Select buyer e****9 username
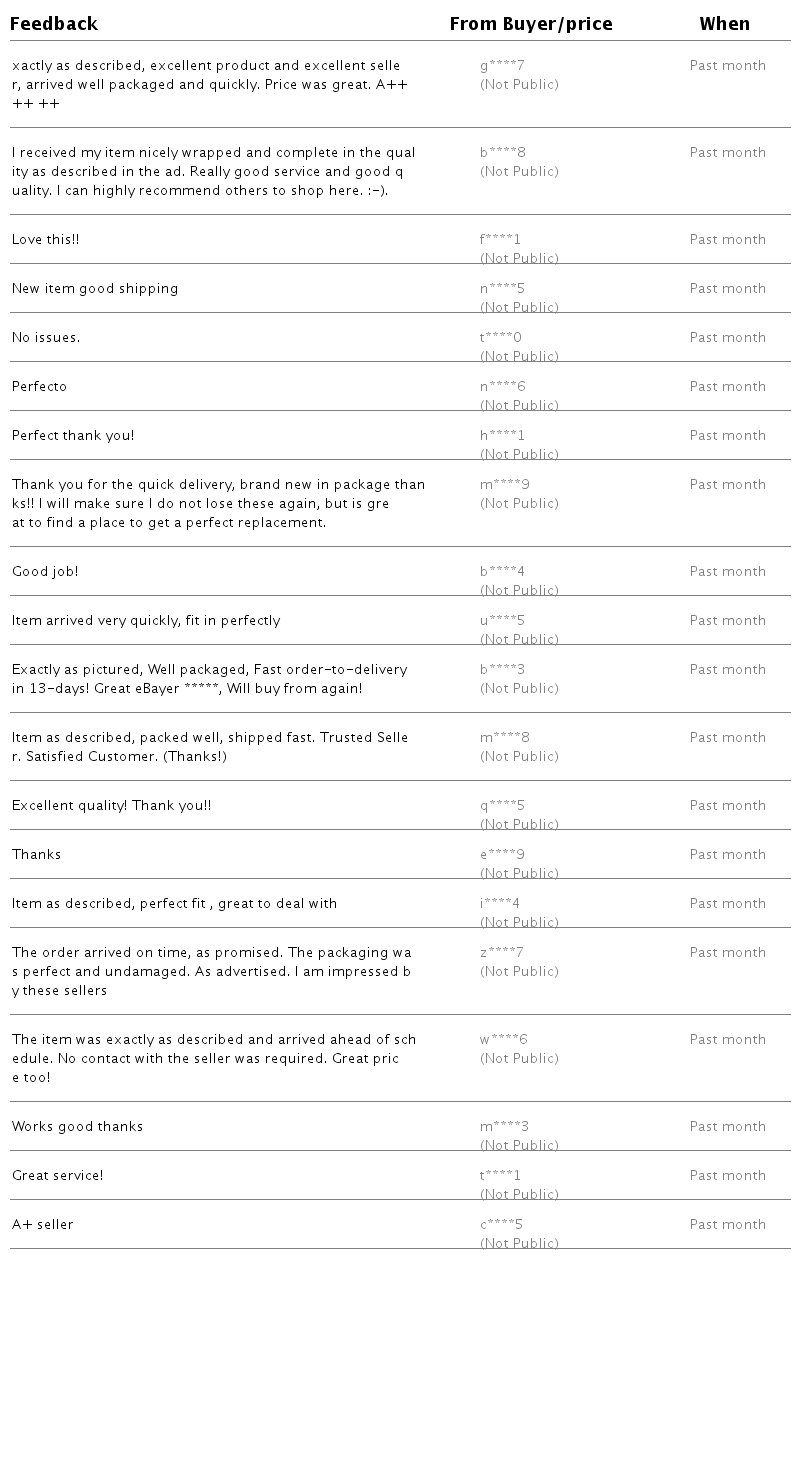 point(502,855)
